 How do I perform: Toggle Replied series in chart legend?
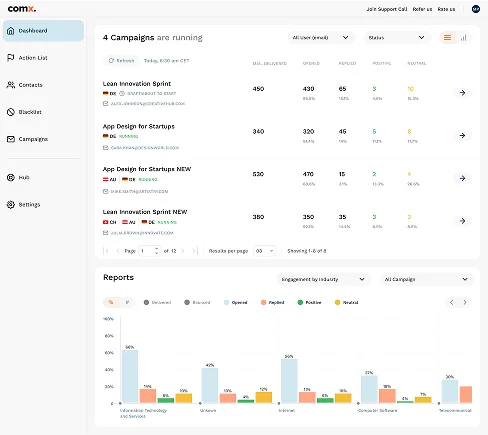tap(273, 302)
